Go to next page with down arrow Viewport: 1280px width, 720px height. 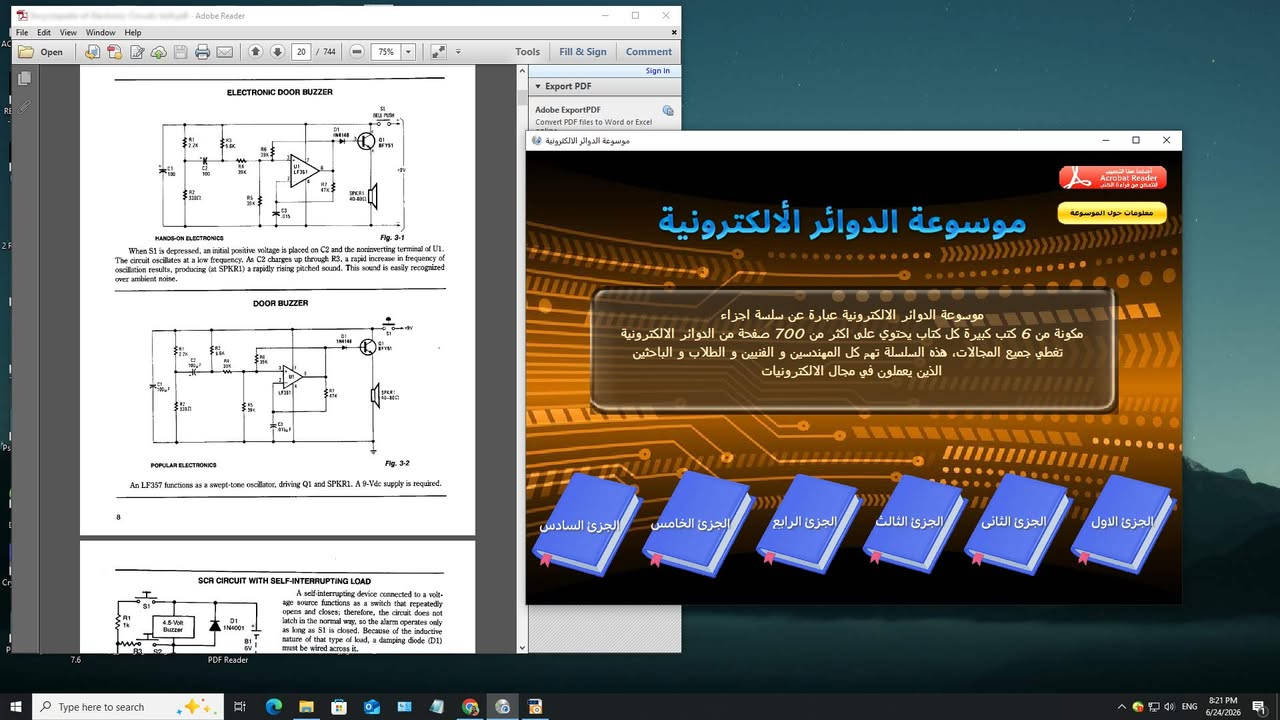pyautogui.click(x=276, y=52)
